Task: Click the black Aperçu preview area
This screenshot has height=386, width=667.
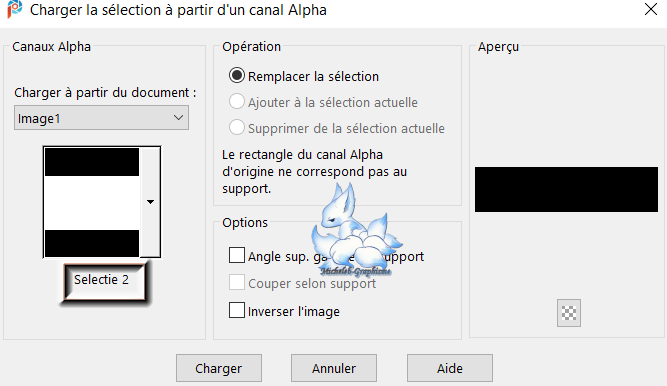Action: tap(566, 189)
